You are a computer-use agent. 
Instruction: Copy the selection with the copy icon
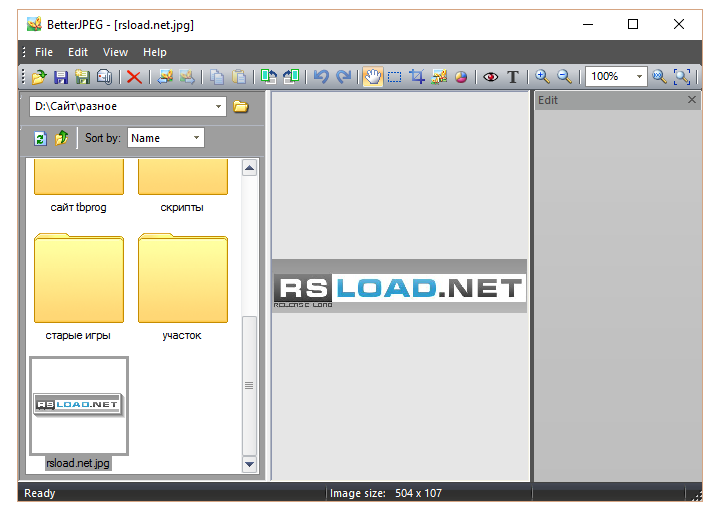[x=216, y=76]
